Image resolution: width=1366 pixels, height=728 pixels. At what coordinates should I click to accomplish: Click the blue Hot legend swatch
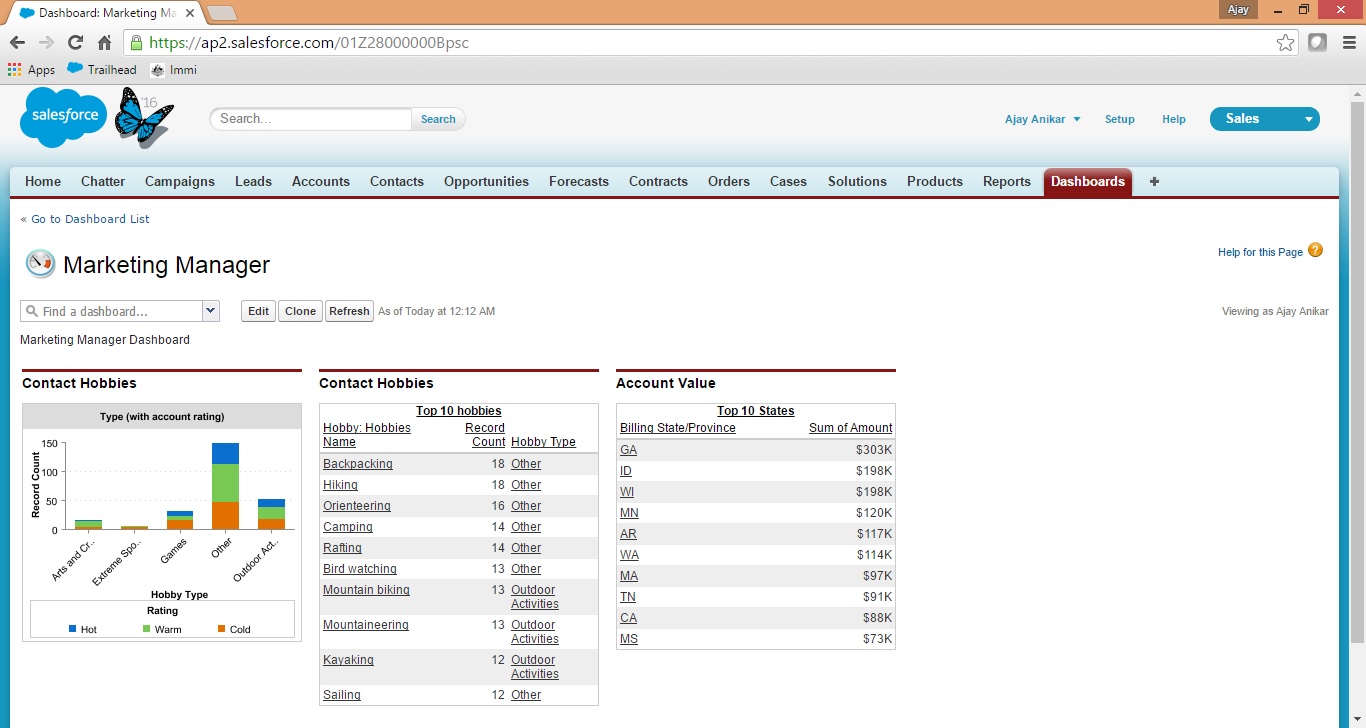(x=72, y=629)
